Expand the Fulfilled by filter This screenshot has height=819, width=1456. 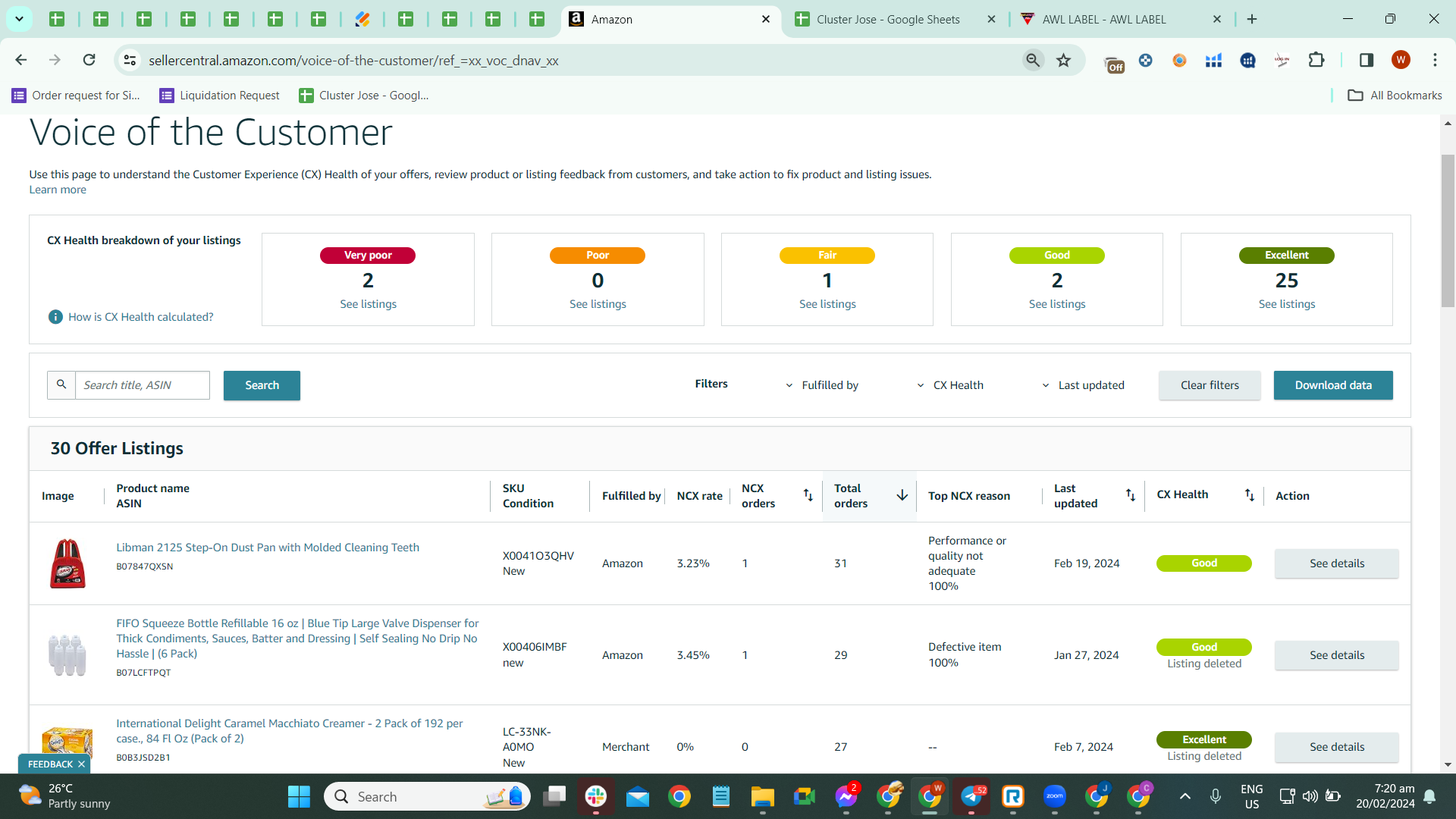tap(822, 385)
